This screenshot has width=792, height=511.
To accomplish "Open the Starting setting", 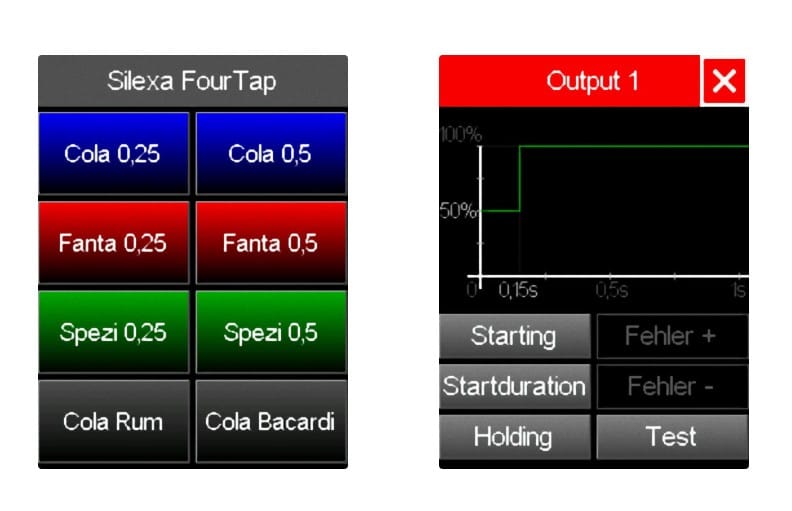I will pyautogui.click(x=515, y=336).
